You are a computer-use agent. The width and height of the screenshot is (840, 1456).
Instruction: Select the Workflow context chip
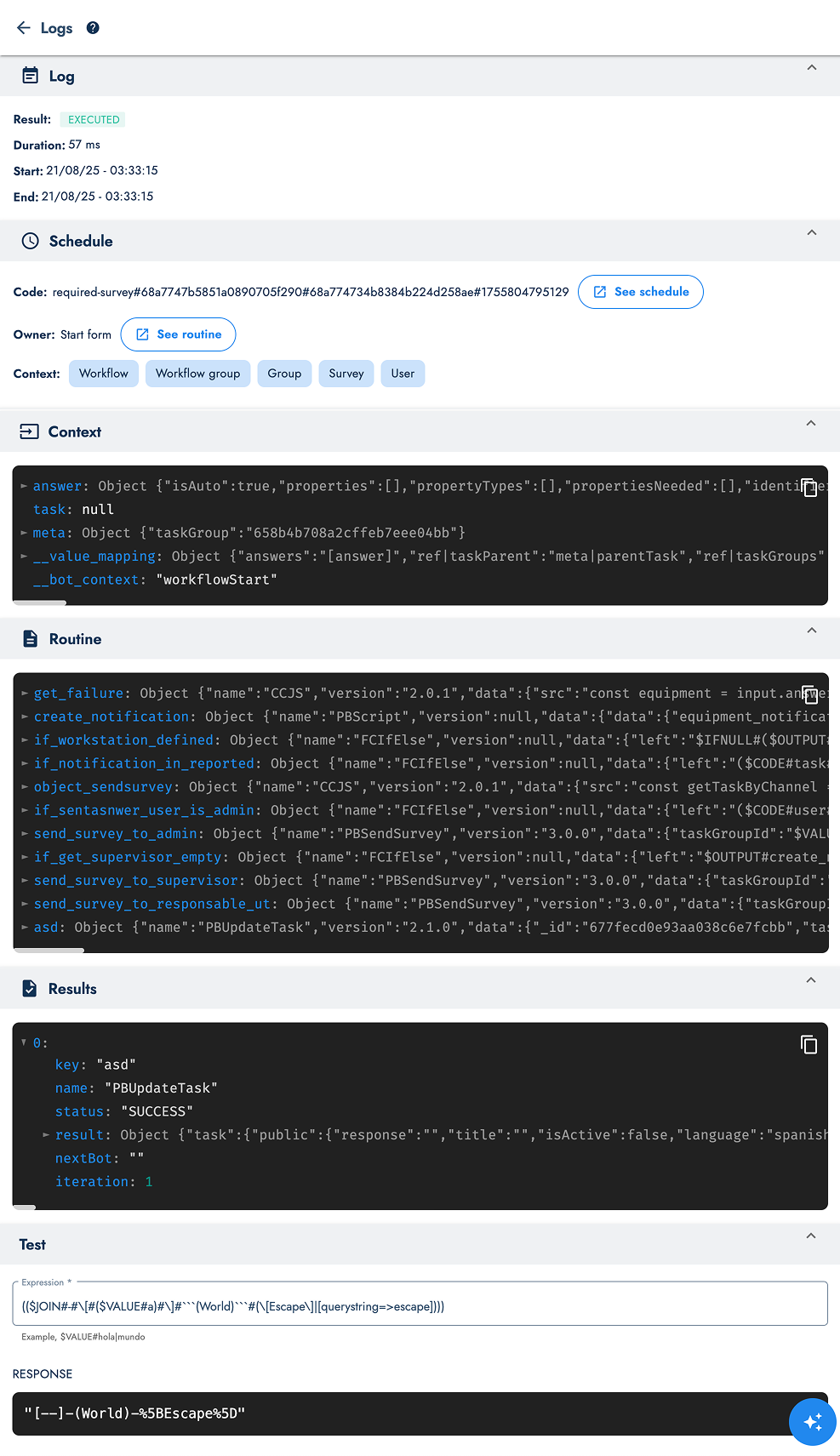click(104, 374)
